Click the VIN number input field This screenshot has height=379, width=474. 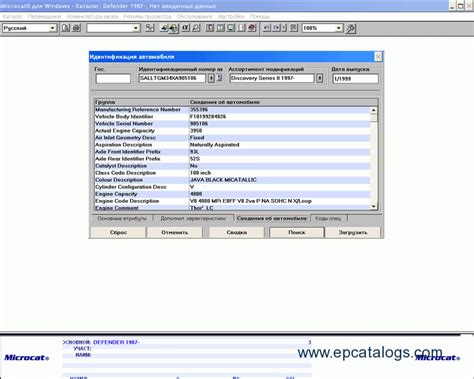pyautogui.click(x=172, y=78)
